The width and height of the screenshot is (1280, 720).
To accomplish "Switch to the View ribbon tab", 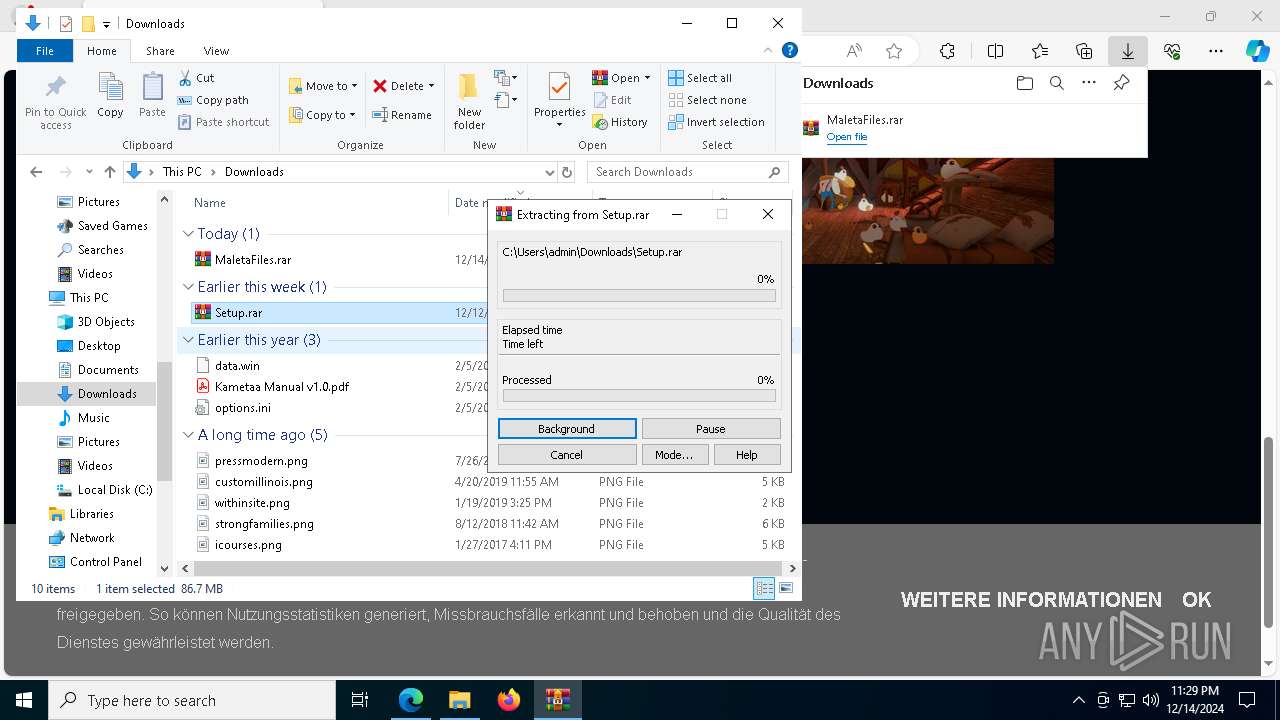I will pos(216,51).
